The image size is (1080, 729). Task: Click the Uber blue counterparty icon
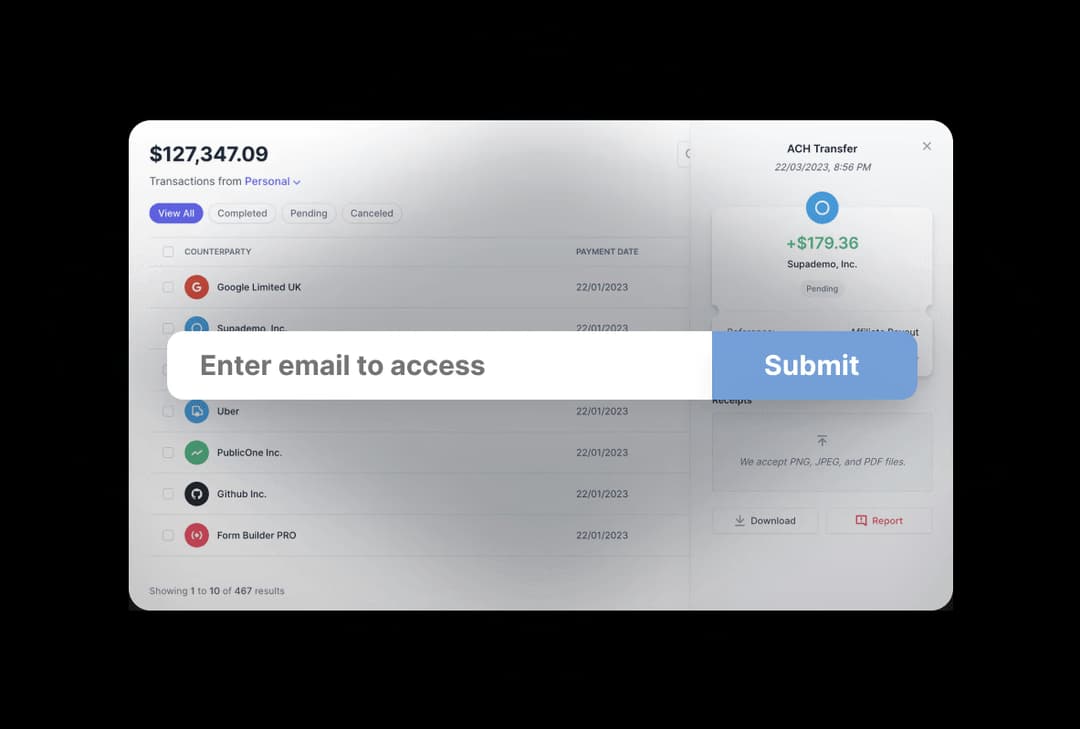pos(196,411)
